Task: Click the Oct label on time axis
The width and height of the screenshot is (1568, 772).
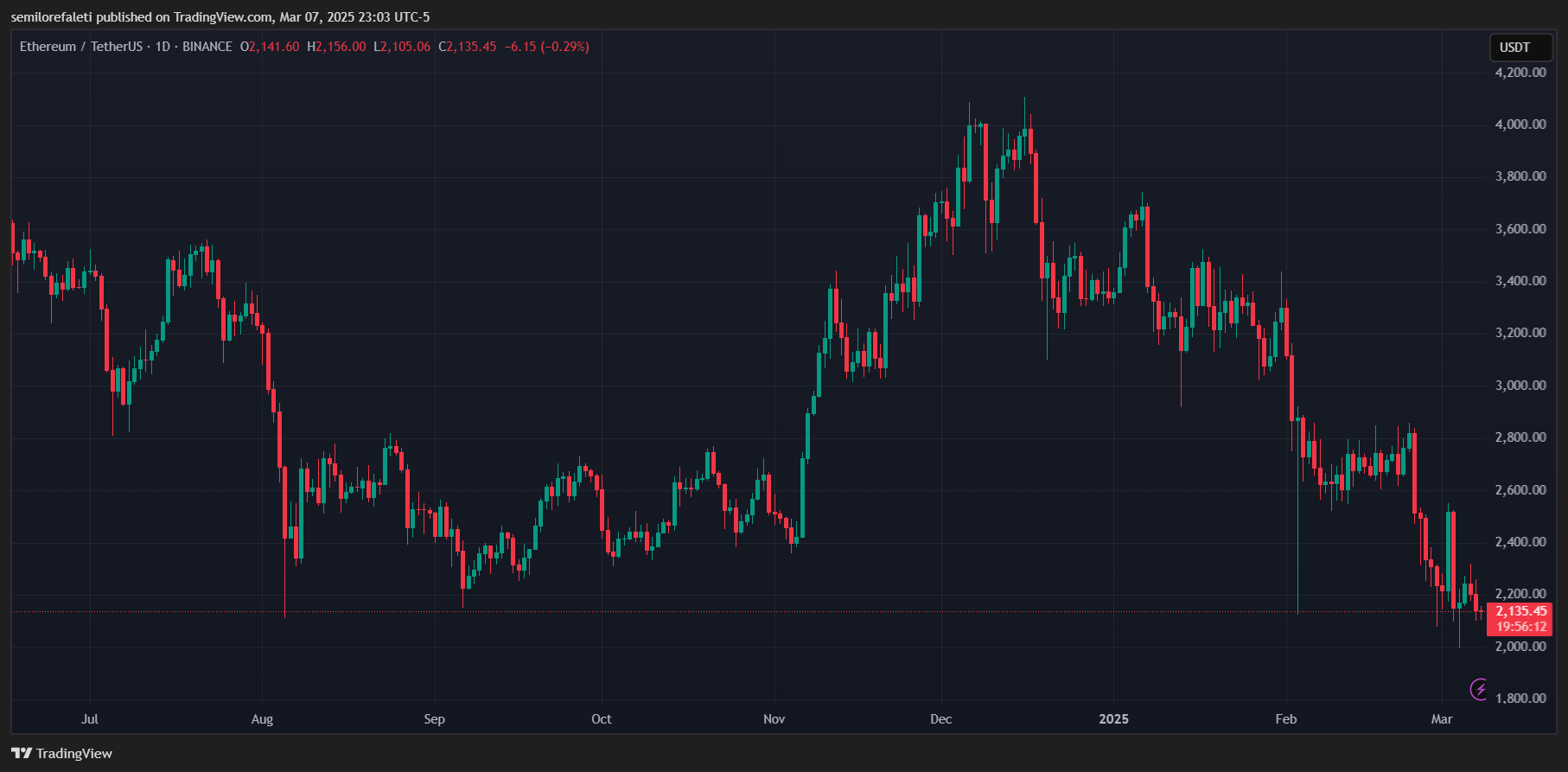Action: point(602,719)
